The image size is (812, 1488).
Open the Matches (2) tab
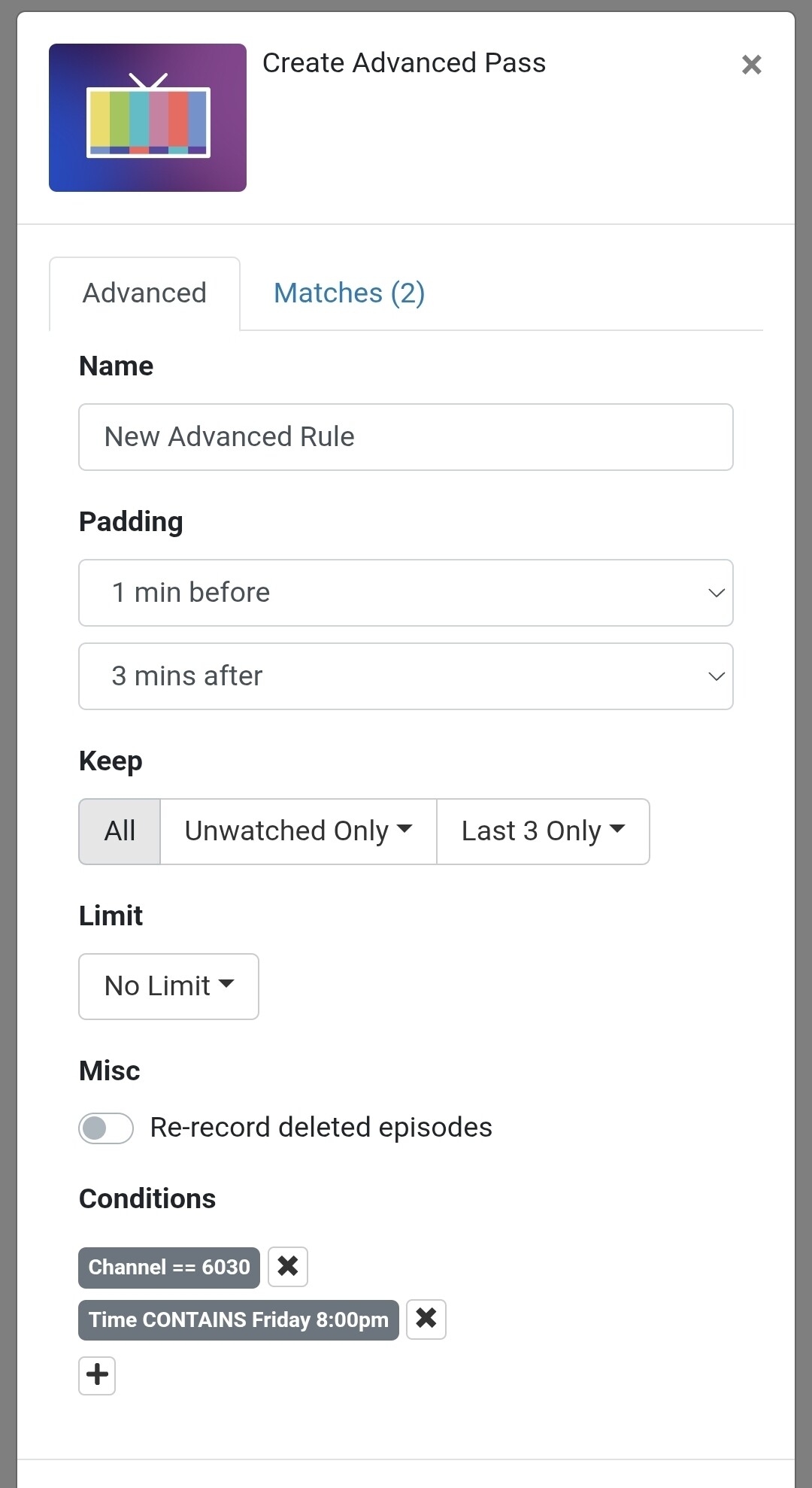pyautogui.click(x=349, y=293)
